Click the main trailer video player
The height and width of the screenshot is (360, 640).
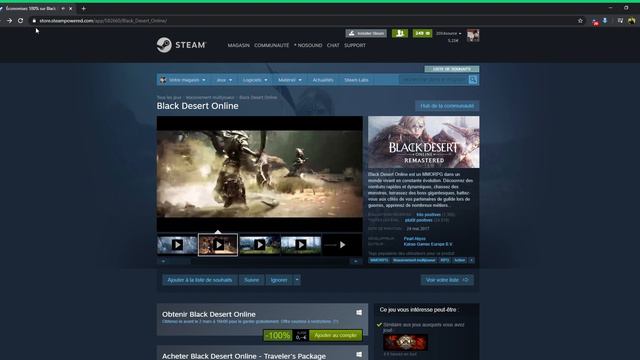260,174
